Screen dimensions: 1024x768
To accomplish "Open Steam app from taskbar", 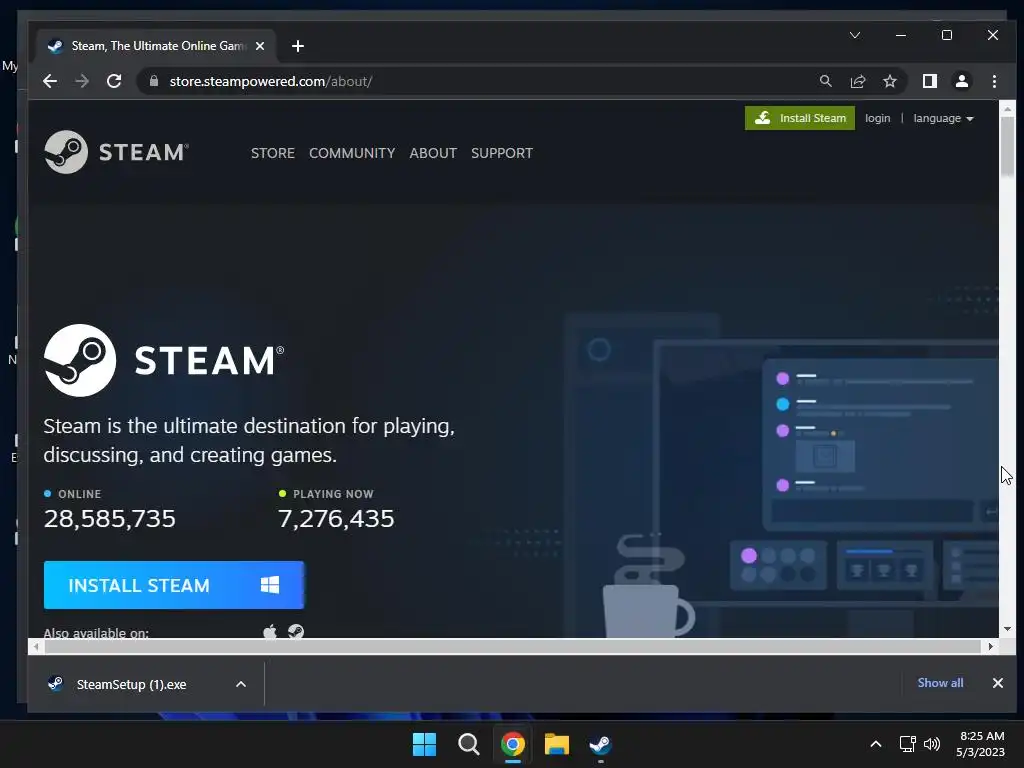I will (600, 744).
